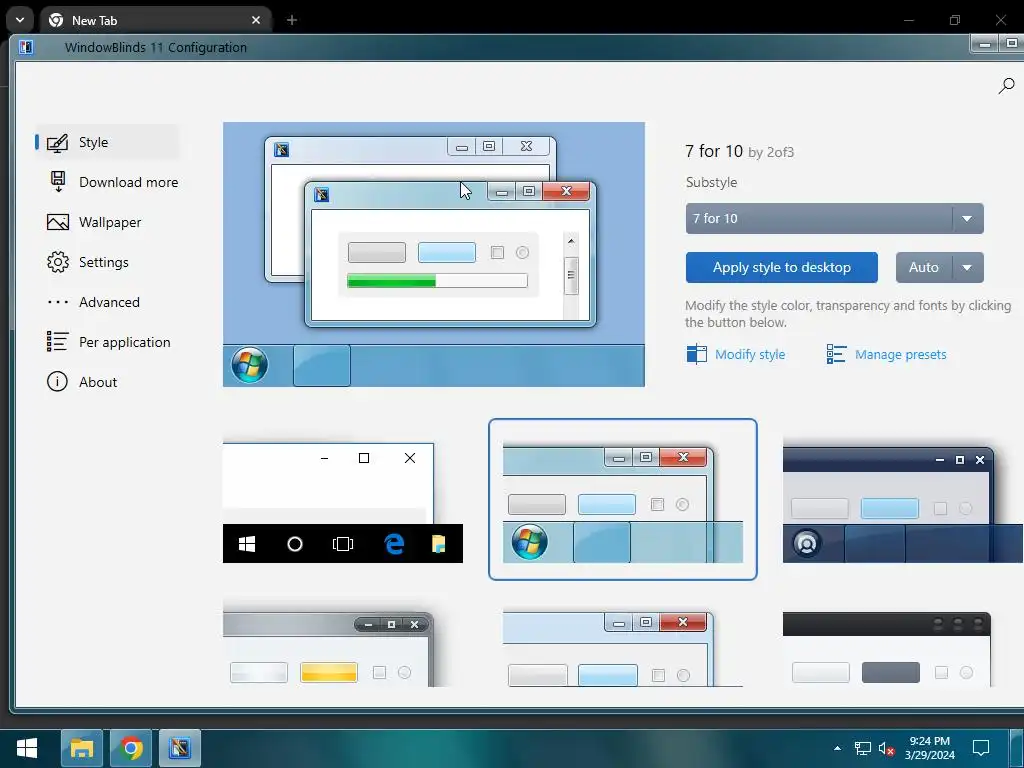Click the Wallpaper picture icon
Image resolution: width=1024 pixels, height=768 pixels.
(57, 222)
